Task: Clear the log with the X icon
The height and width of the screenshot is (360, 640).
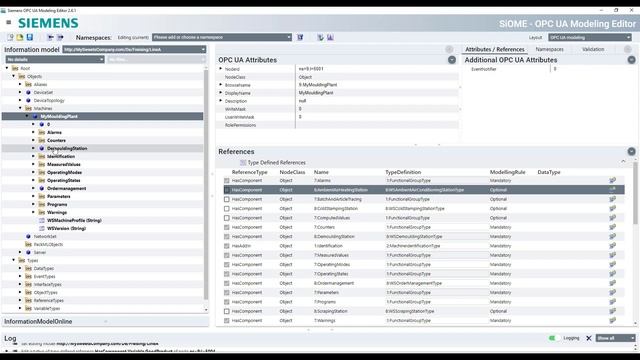Action: (x=589, y=338)
